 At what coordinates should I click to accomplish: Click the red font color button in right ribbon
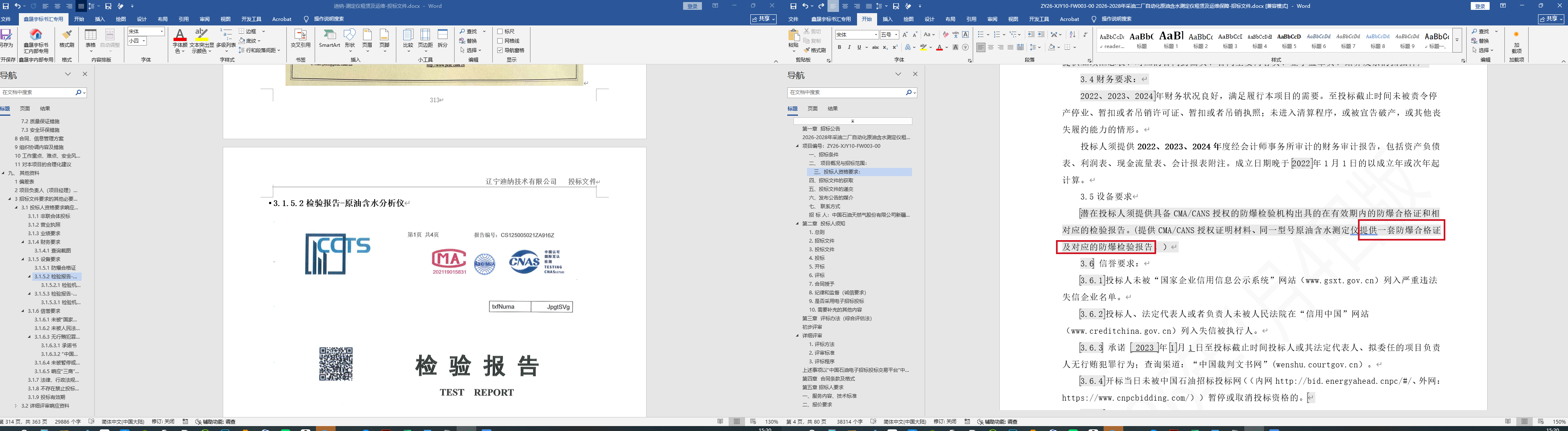939,48
